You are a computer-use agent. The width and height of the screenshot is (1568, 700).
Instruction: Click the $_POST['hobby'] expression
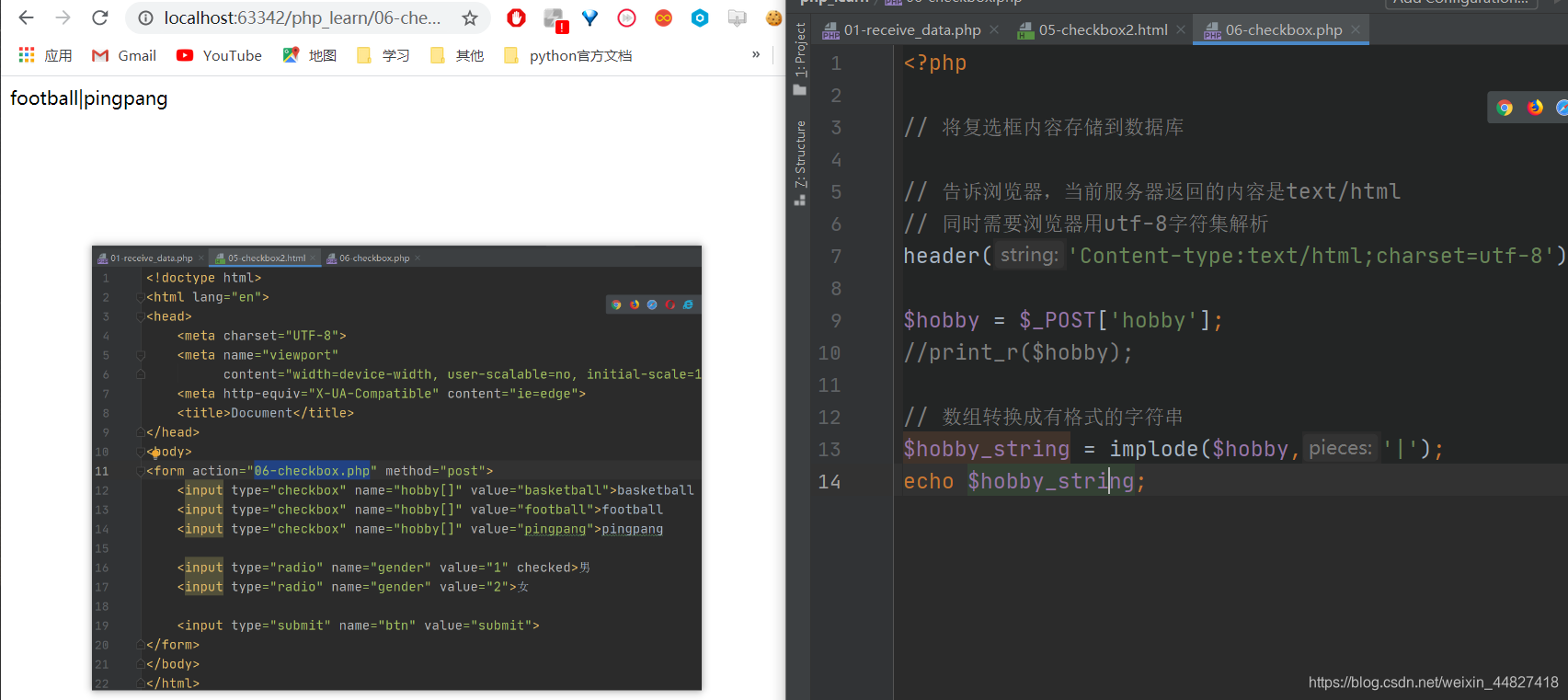(1115, 320)
